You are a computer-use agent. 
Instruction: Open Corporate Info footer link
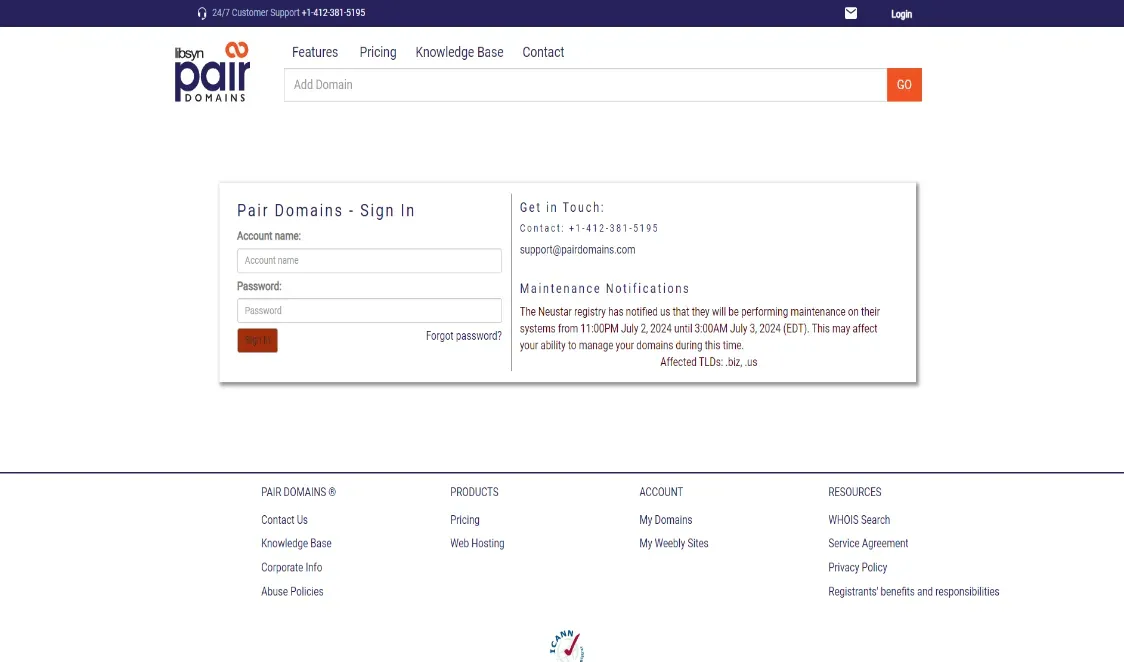click(291, 567)
